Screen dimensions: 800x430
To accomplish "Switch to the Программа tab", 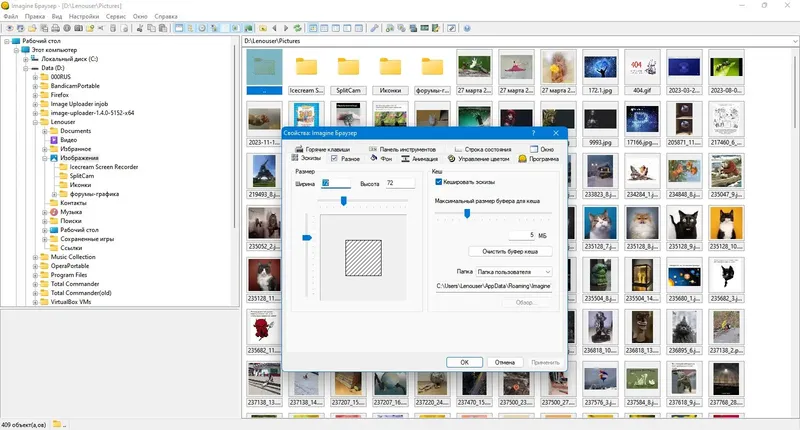I will point(538,159).
